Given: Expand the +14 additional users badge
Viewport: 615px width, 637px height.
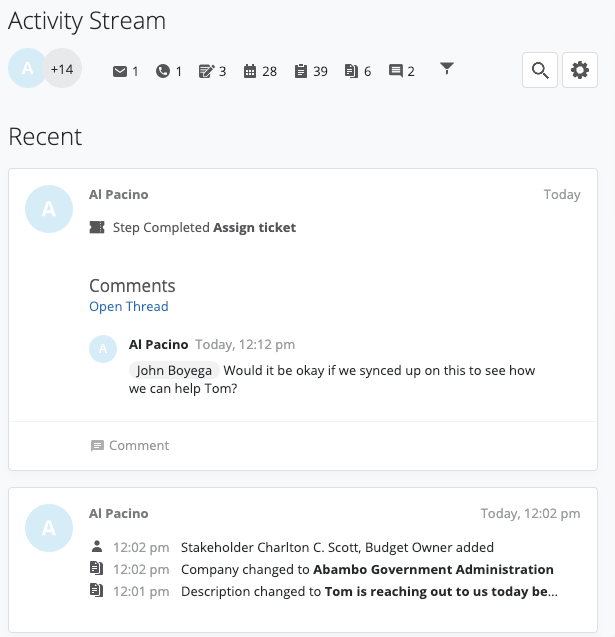Looking at the screenshot, I should coord(63,69).
